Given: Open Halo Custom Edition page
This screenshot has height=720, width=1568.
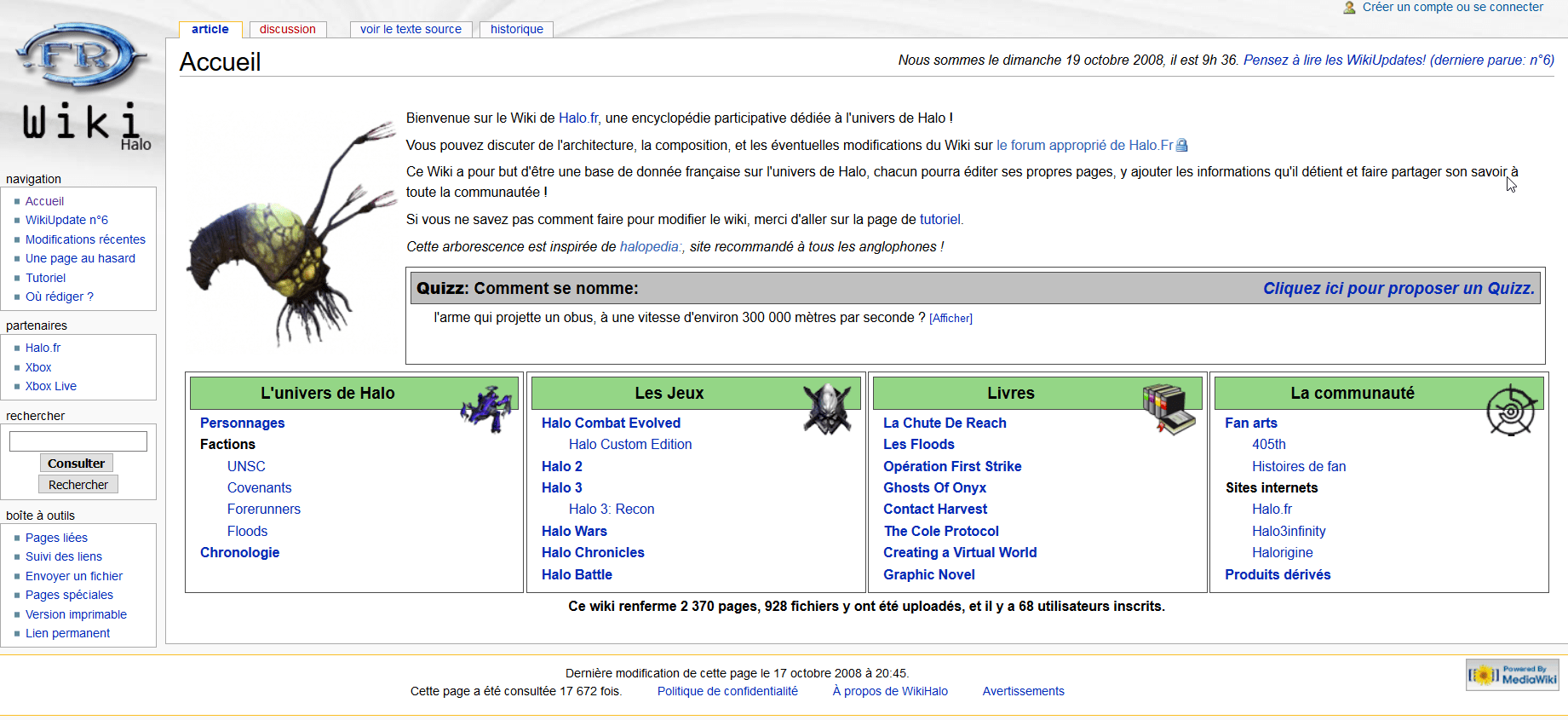Looking at the screenshot, I should point(630,445).
